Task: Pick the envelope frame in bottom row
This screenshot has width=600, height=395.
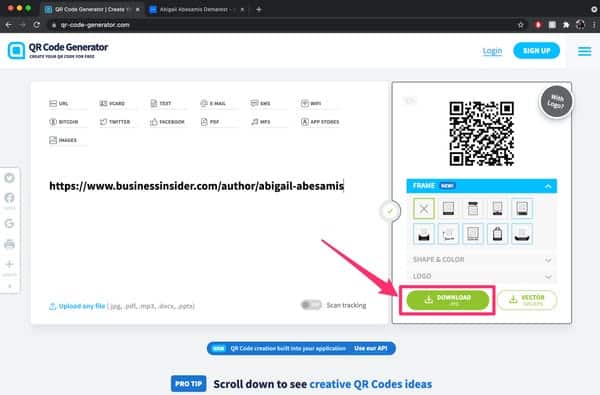Action: tap(424, 234)
